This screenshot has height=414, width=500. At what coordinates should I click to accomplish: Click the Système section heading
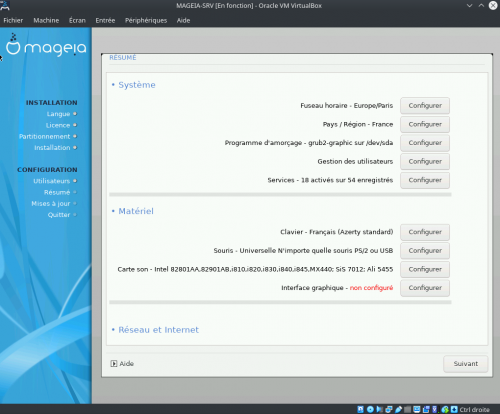(137, 85)
